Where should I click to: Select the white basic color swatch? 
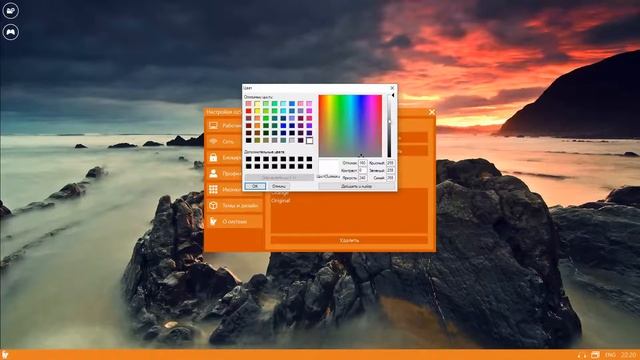pos(309,140)
